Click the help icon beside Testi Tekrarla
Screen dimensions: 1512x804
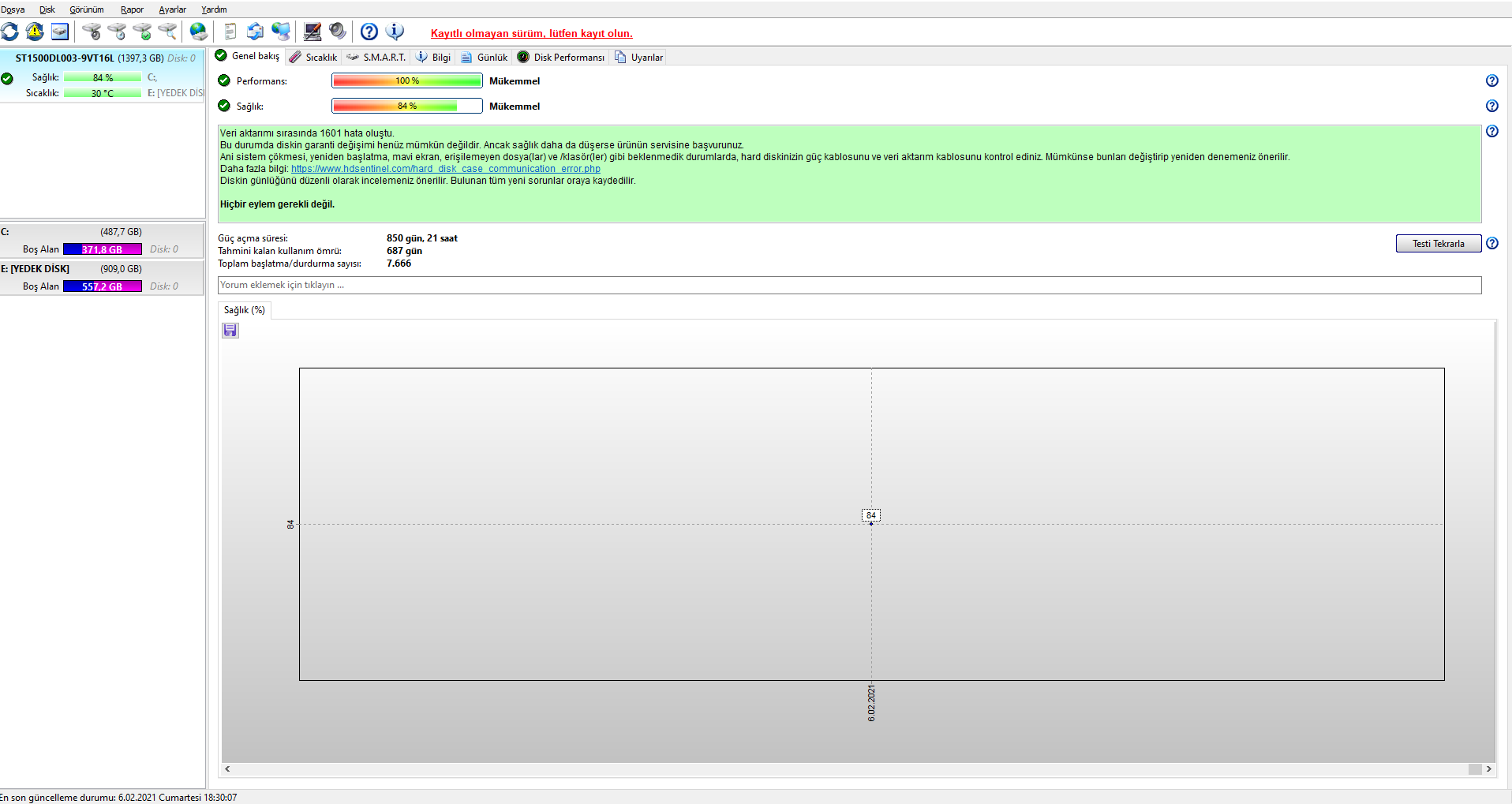point(1491,243)
